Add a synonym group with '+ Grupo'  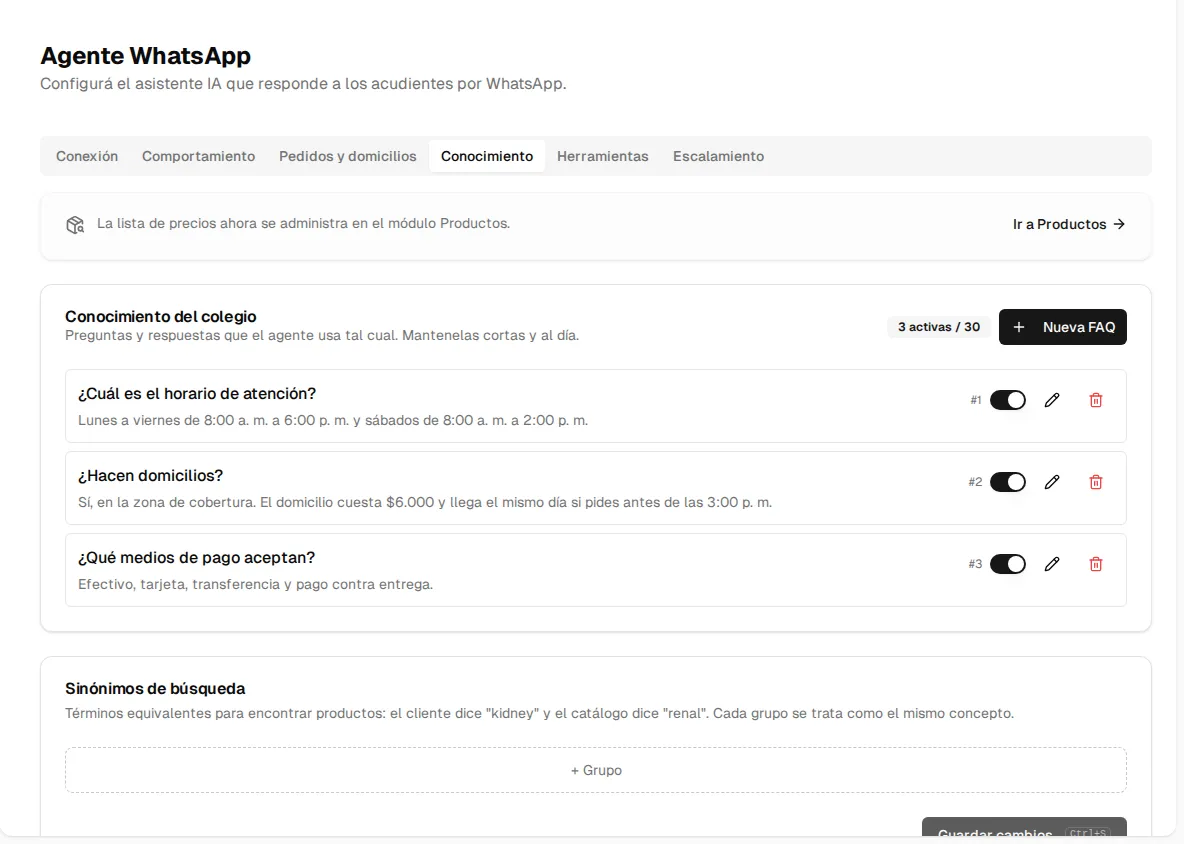tap(596, 770)
